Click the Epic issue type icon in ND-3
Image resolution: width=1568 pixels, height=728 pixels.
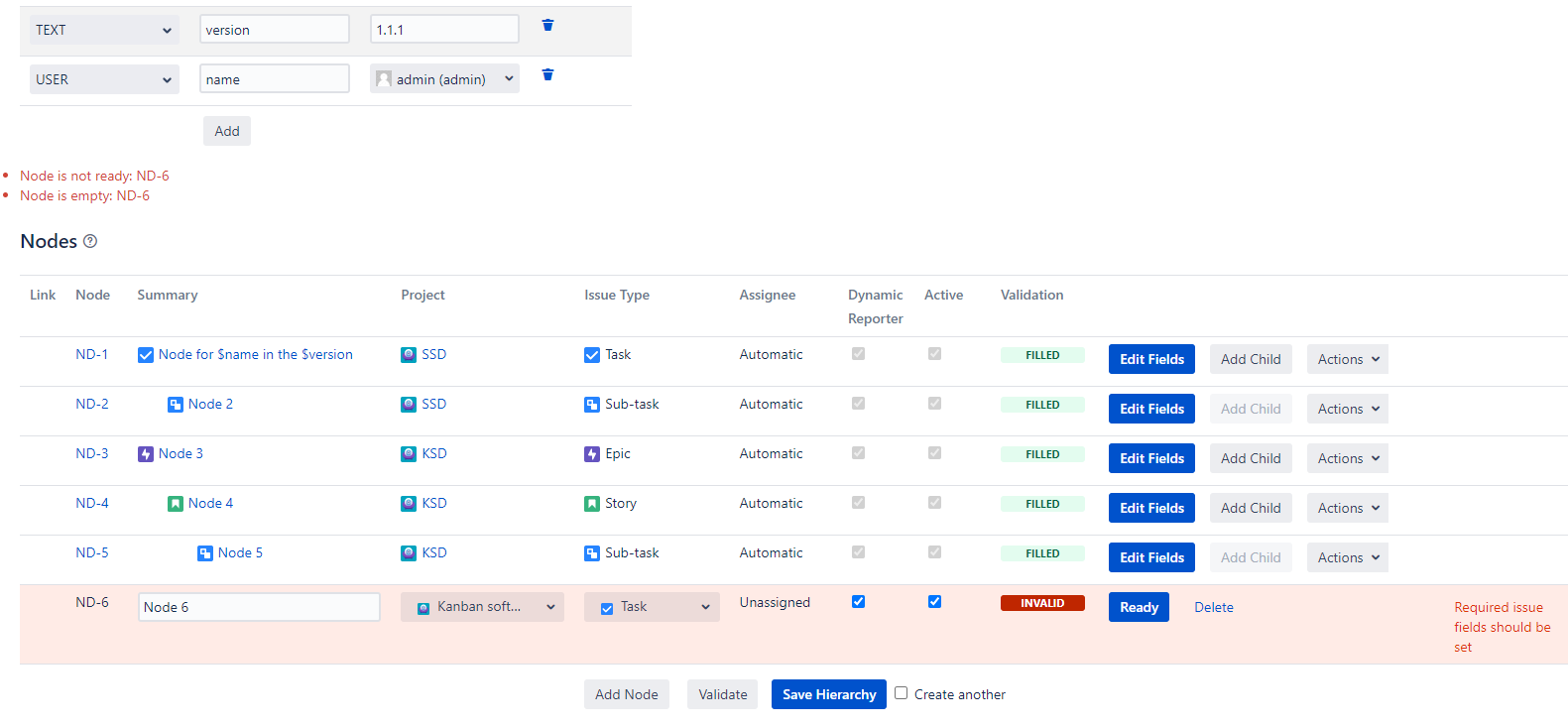coord(592,454)
